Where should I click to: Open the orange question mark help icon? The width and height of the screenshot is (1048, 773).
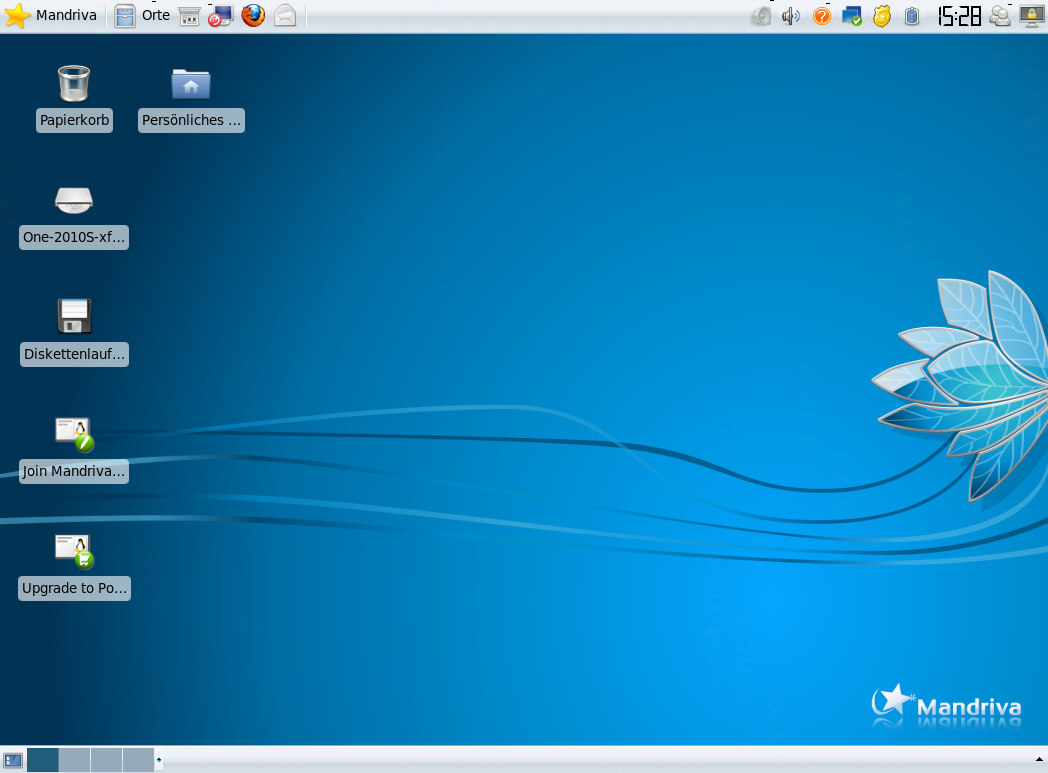(822, 16)
